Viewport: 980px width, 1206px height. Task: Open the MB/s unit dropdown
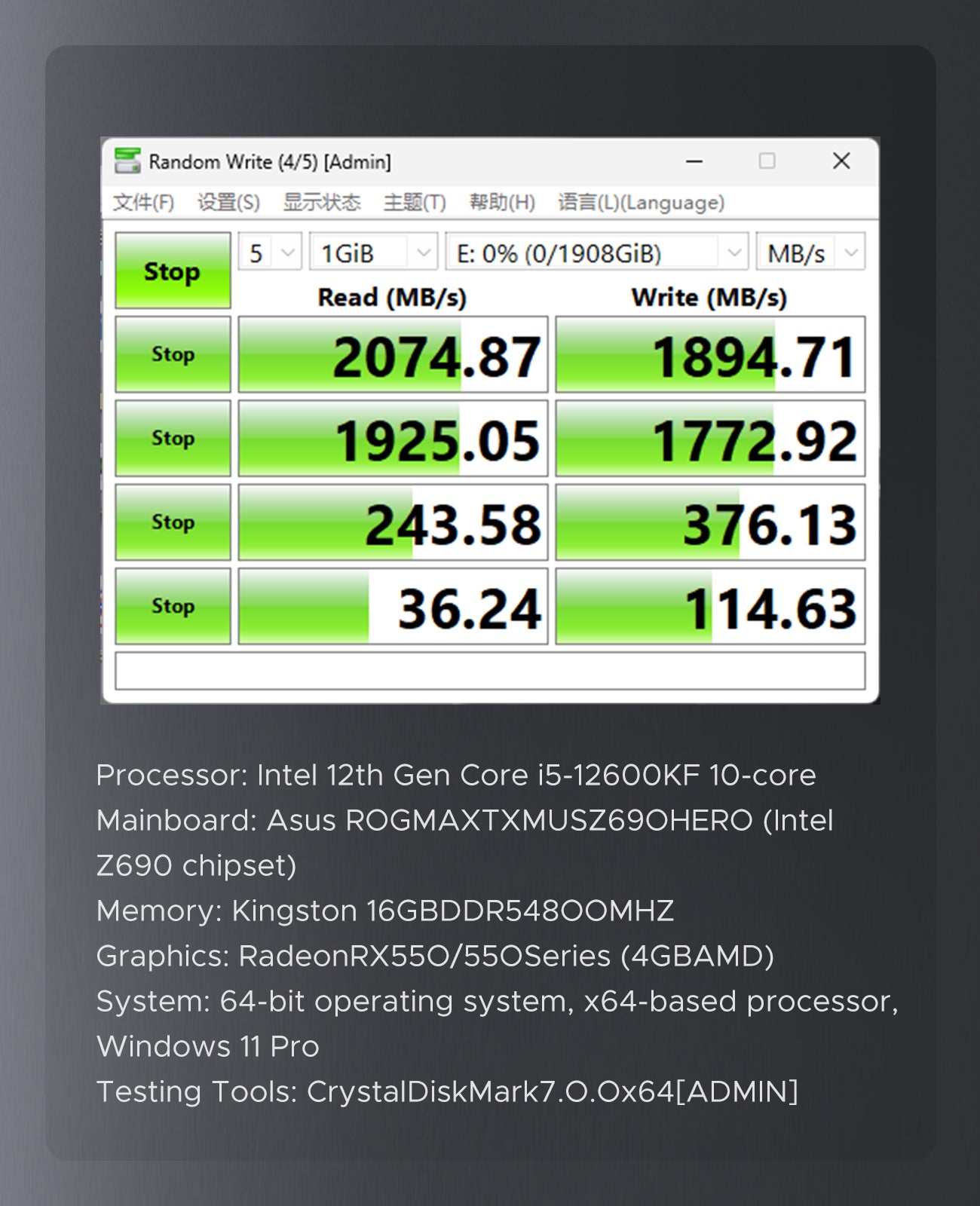coord(810,253)
